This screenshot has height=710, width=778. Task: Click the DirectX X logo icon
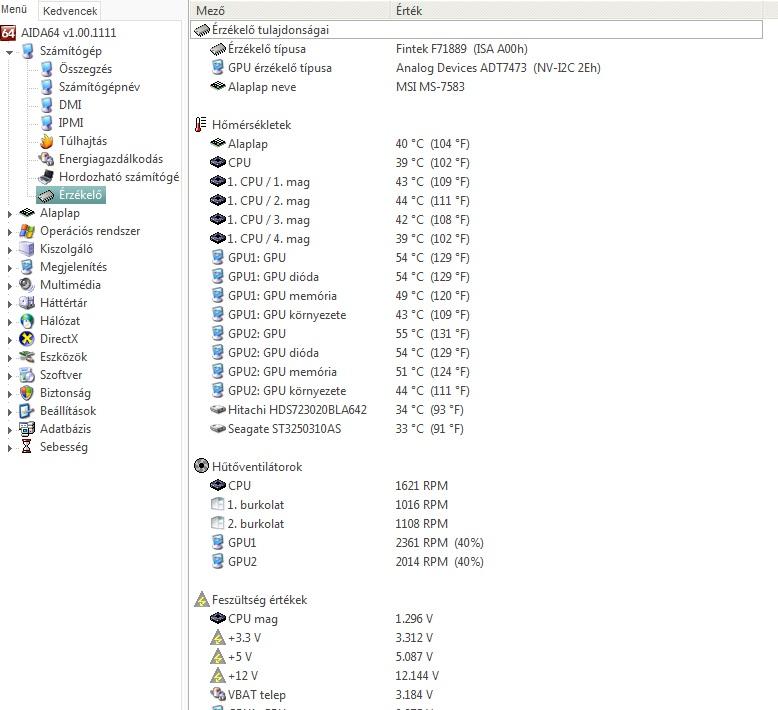27,339
